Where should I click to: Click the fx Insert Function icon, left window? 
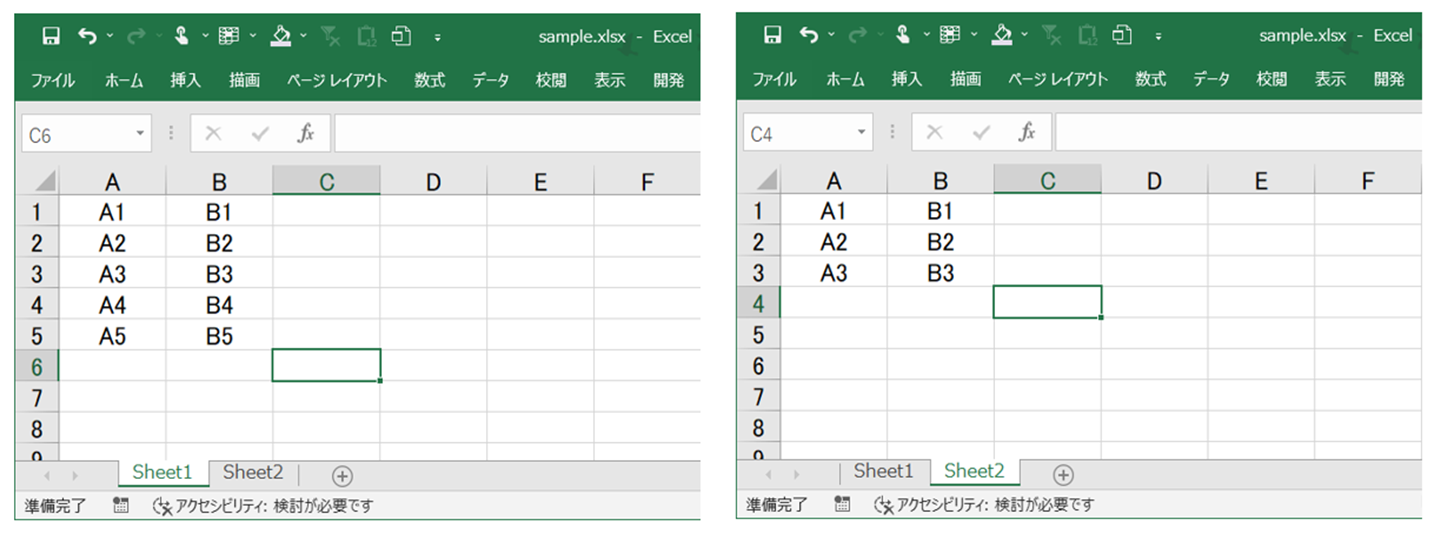tap(306, 133)
